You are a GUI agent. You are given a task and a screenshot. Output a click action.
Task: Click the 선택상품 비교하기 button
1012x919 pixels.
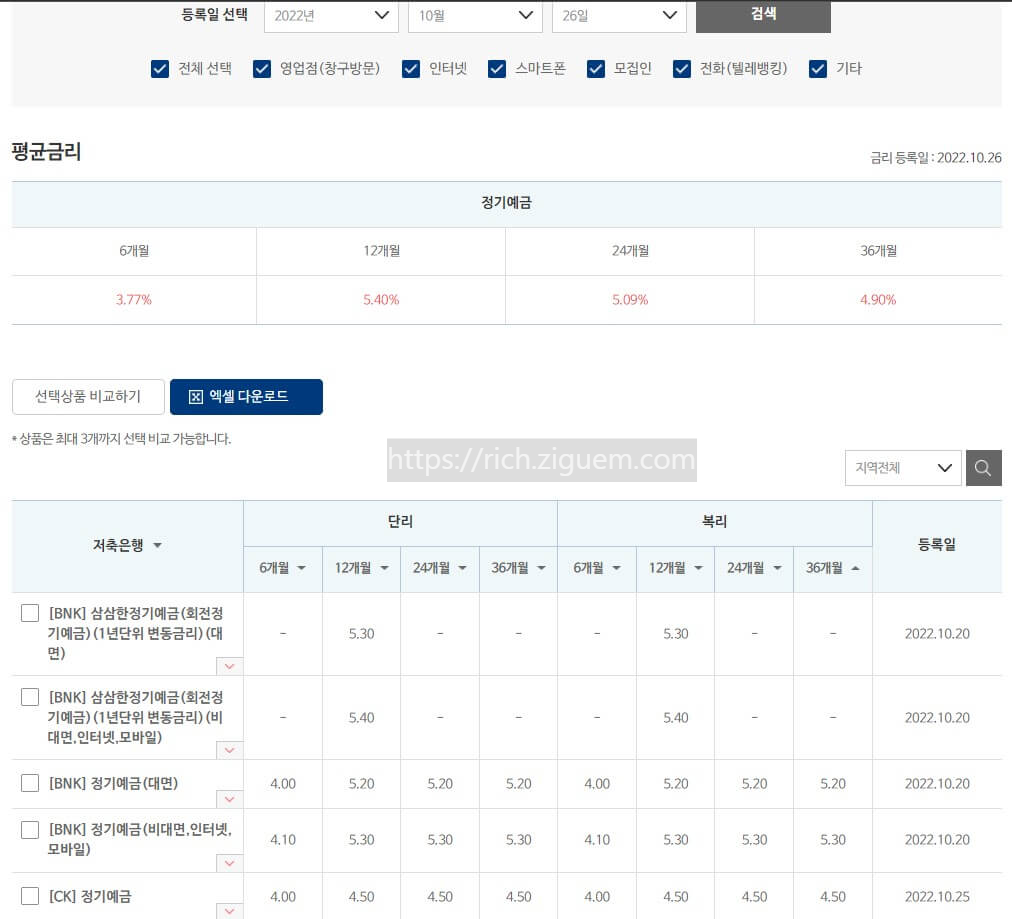87,397
